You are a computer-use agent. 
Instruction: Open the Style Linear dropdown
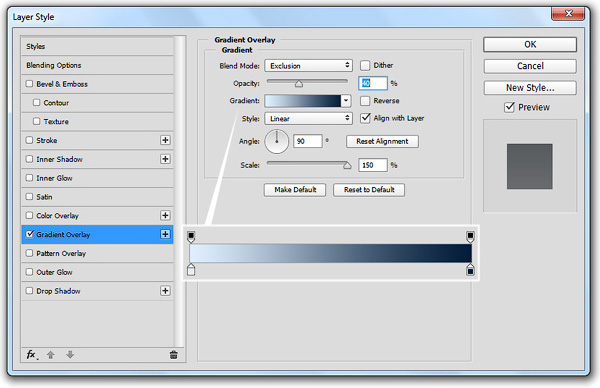coord(308,119)
